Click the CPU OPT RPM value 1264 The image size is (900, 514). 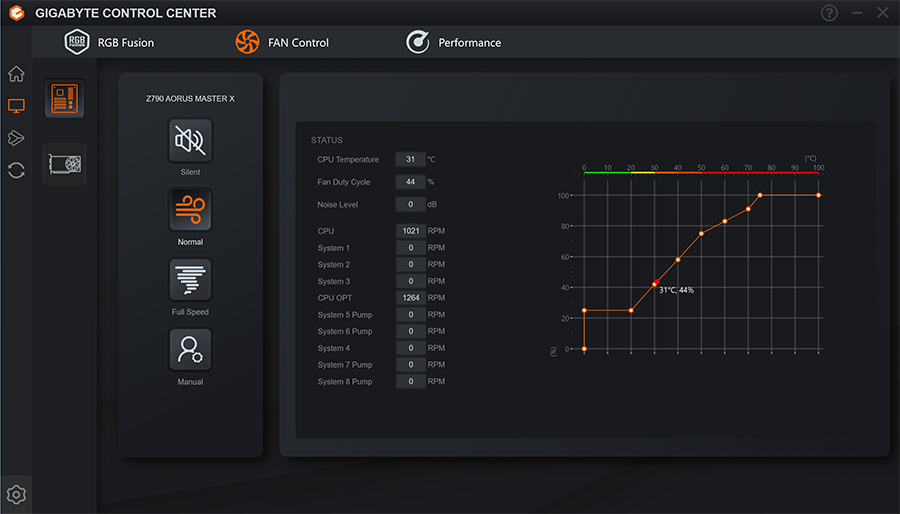pyautogui.click(x=411, y=298)
